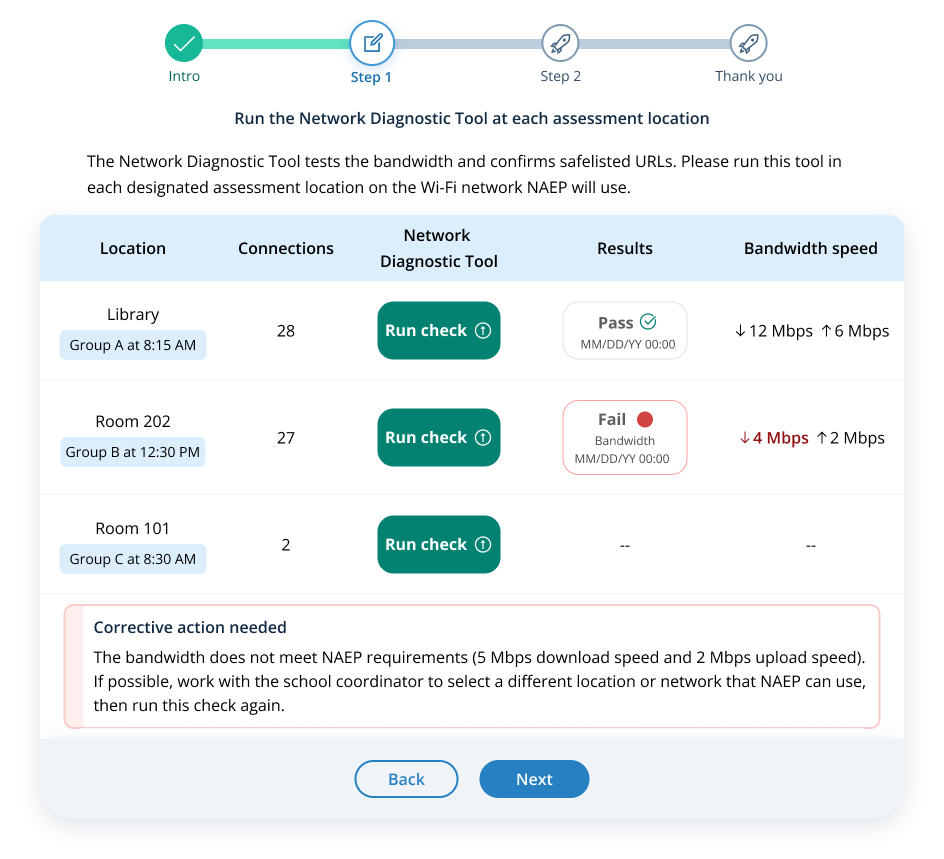Open the Step 2 label
The width and height of the screenshot is (944, 859).
(x=560, y=76)
